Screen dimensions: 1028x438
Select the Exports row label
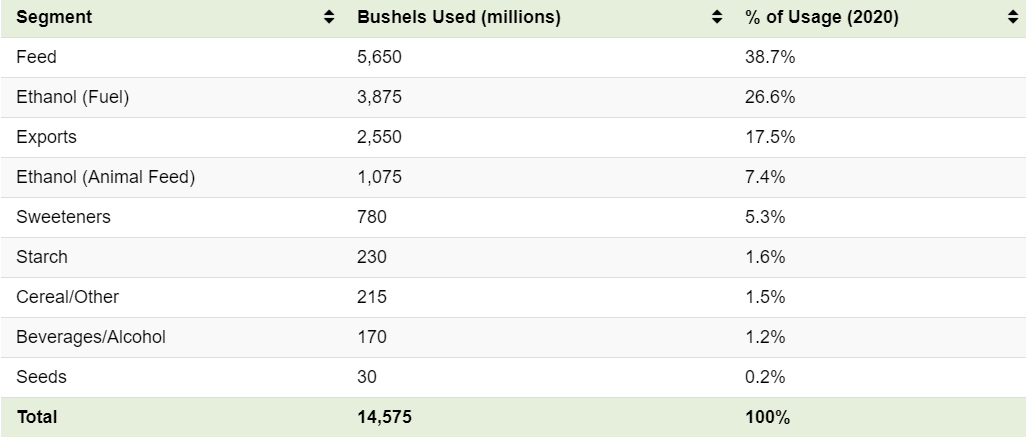(47, 137)
